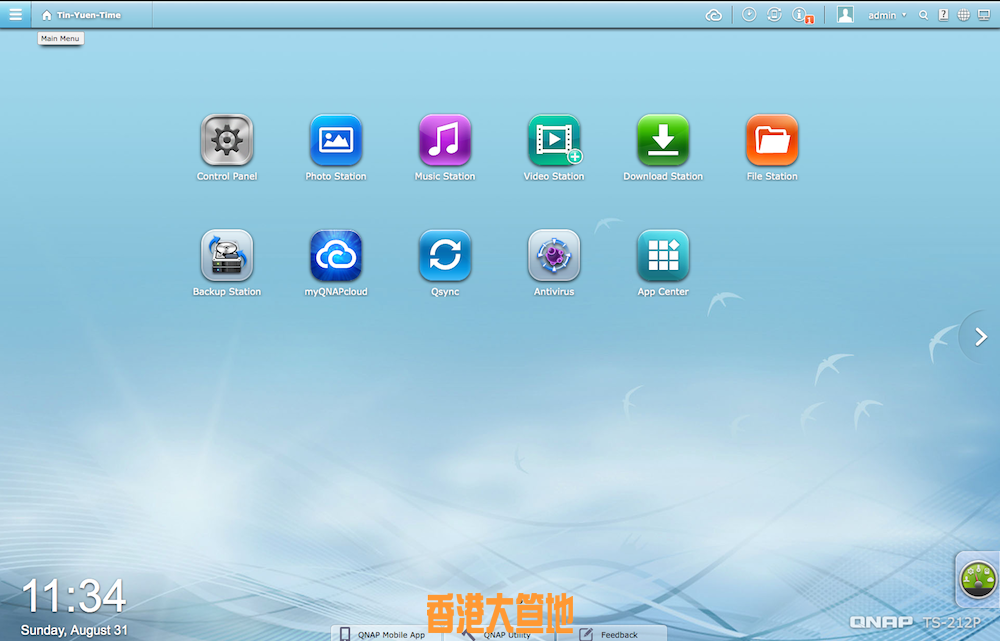The height and width of the screenshot is (641, 1000).
Task: Open the Antivirus app
Action: pyautogui.click(x=554, y=263)
